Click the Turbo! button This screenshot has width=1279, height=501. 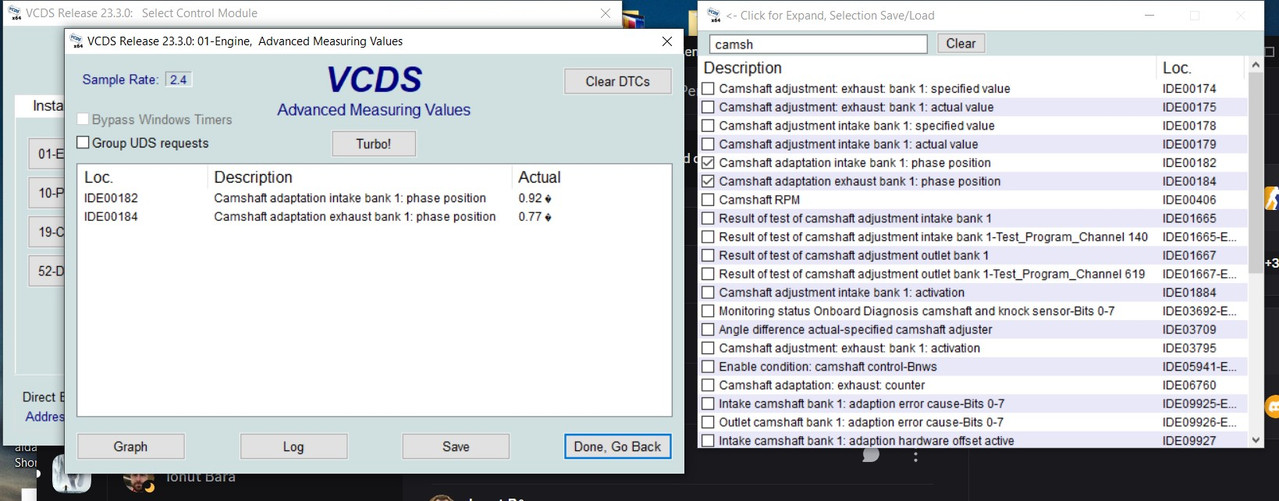pyautogui.click(x=373, y=144)
